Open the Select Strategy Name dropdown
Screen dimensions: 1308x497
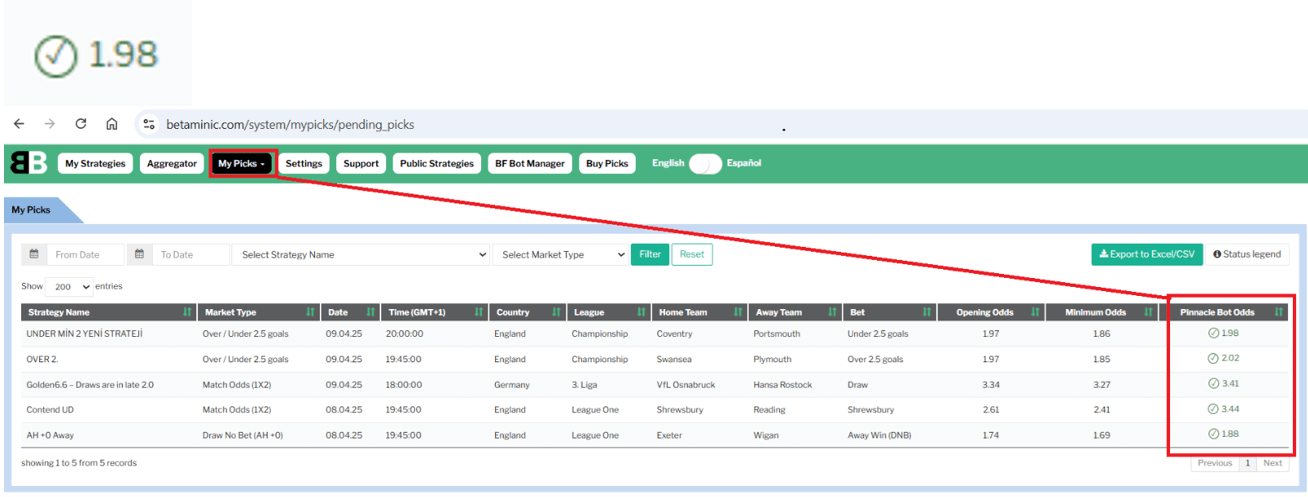[x=361, y=255]
